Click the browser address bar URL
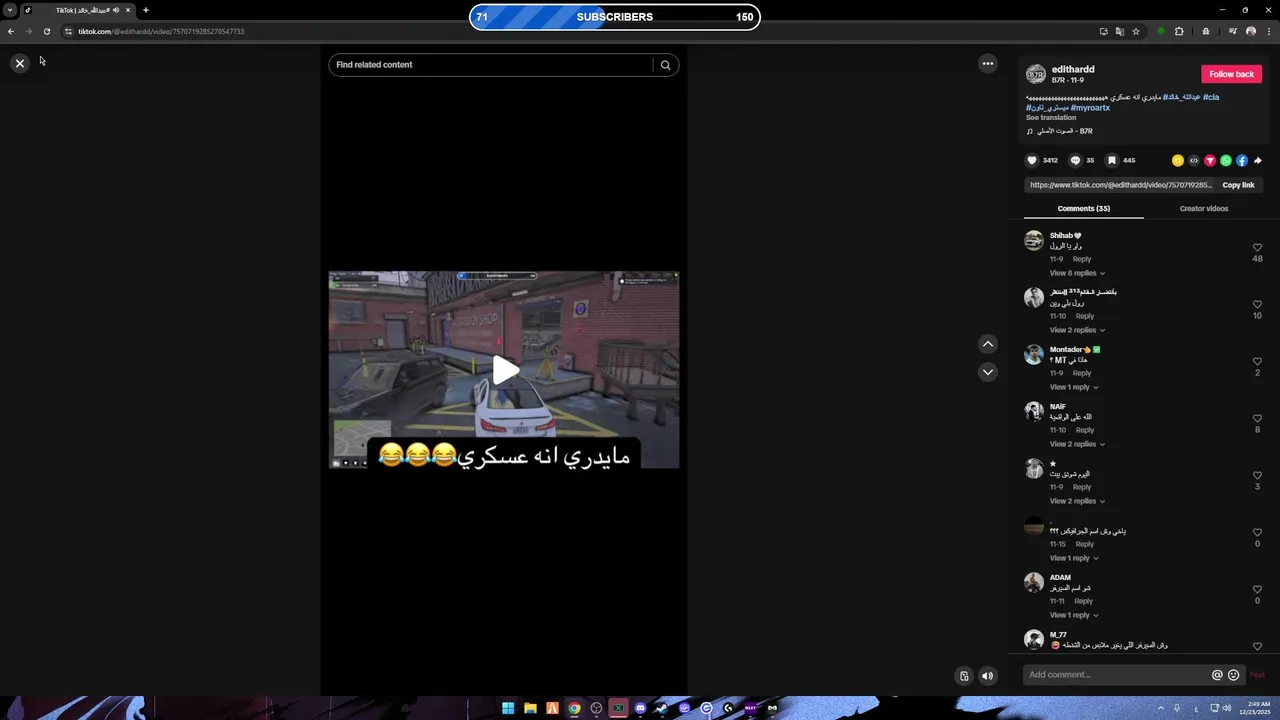The width and height of the screenshot is (1280, 720). (161, 31)
